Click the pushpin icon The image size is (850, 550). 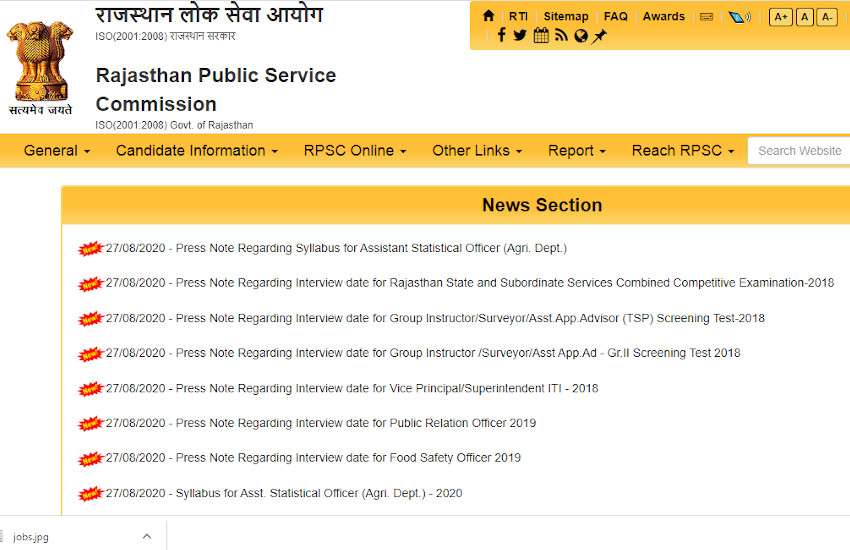point(599,36)
